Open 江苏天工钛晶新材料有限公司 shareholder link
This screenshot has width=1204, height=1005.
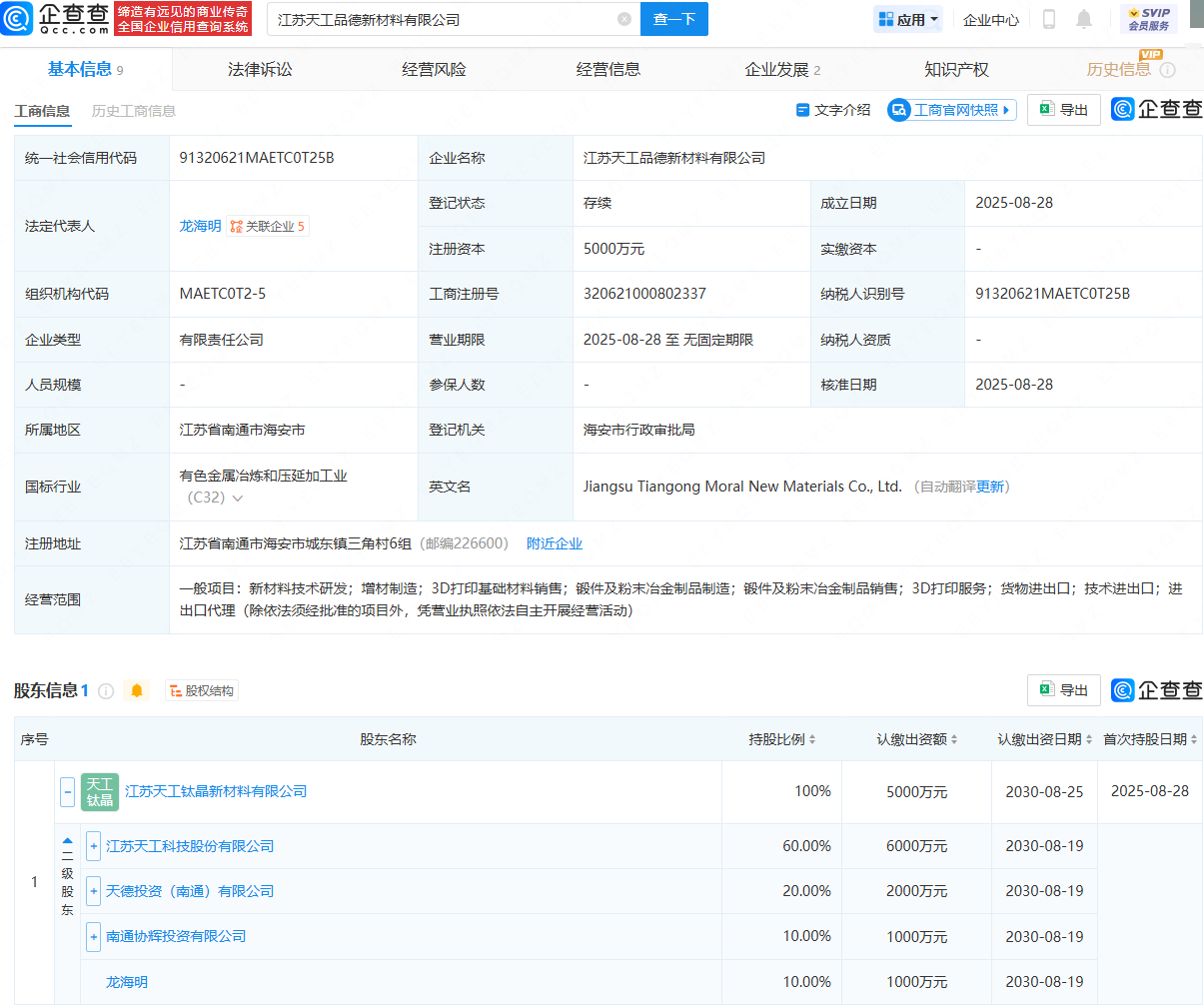point(216,791)
